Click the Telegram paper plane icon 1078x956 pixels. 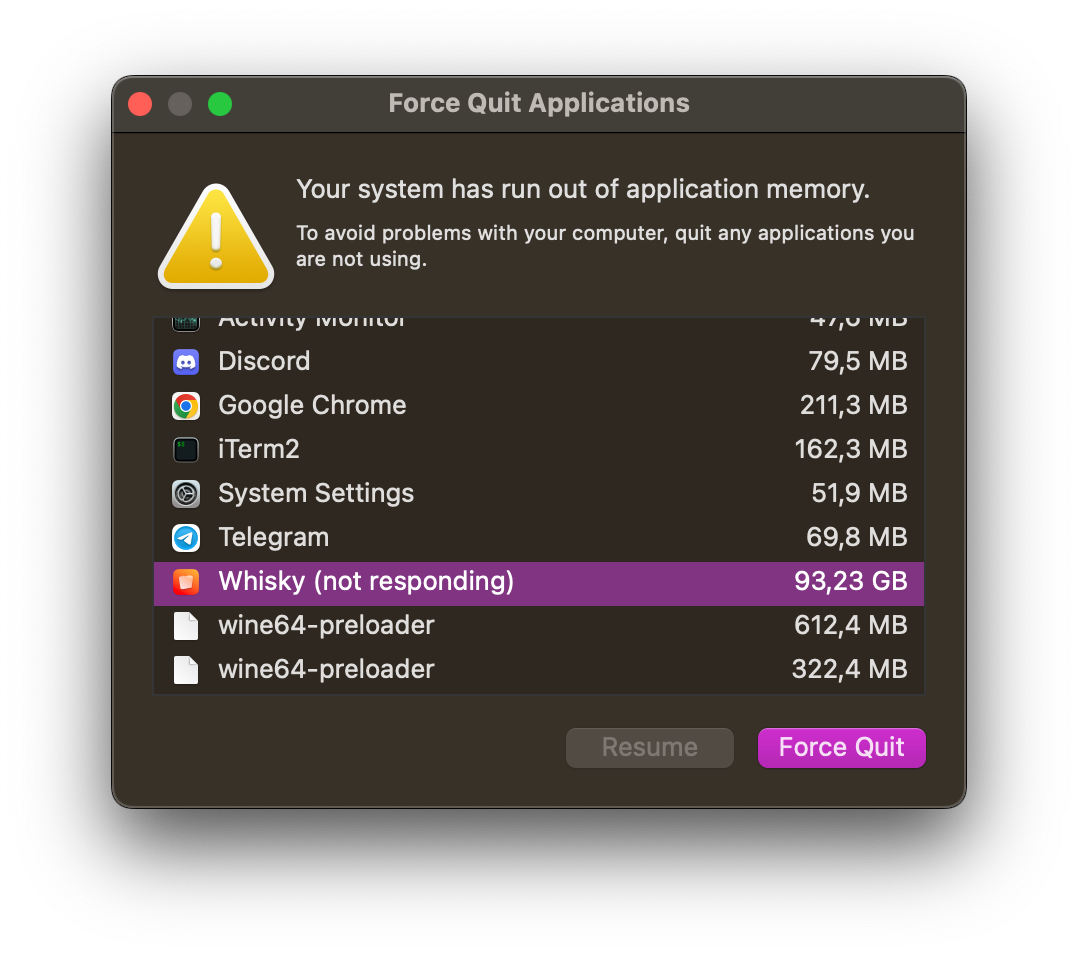(186, 538)
